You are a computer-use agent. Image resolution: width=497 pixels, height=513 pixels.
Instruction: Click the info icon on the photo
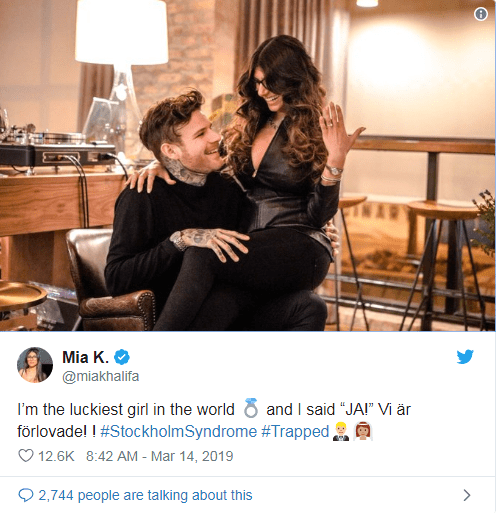click(480, 14)
